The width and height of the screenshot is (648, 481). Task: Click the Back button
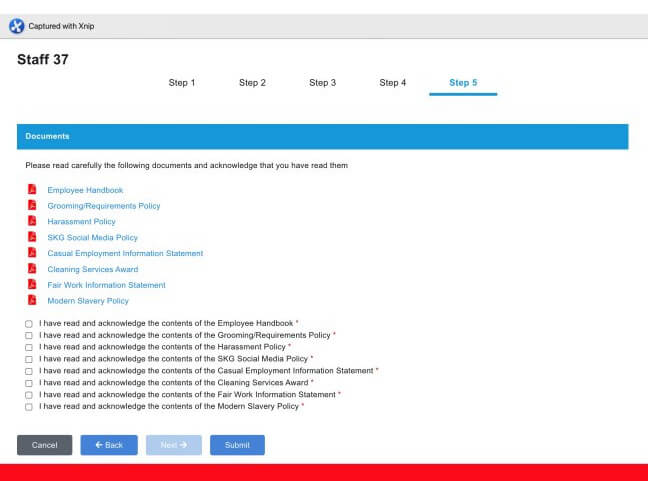(x=109, y=445)
